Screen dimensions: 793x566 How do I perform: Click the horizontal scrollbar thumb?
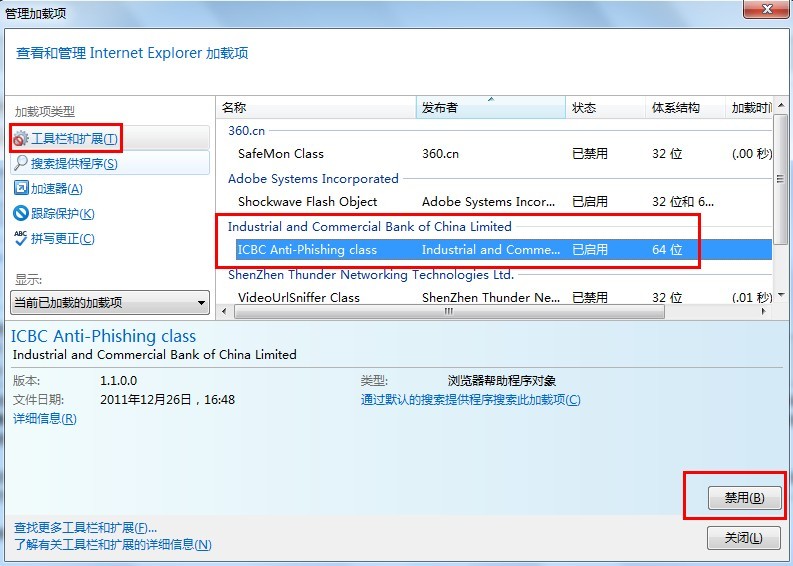[x=449, y=312]
